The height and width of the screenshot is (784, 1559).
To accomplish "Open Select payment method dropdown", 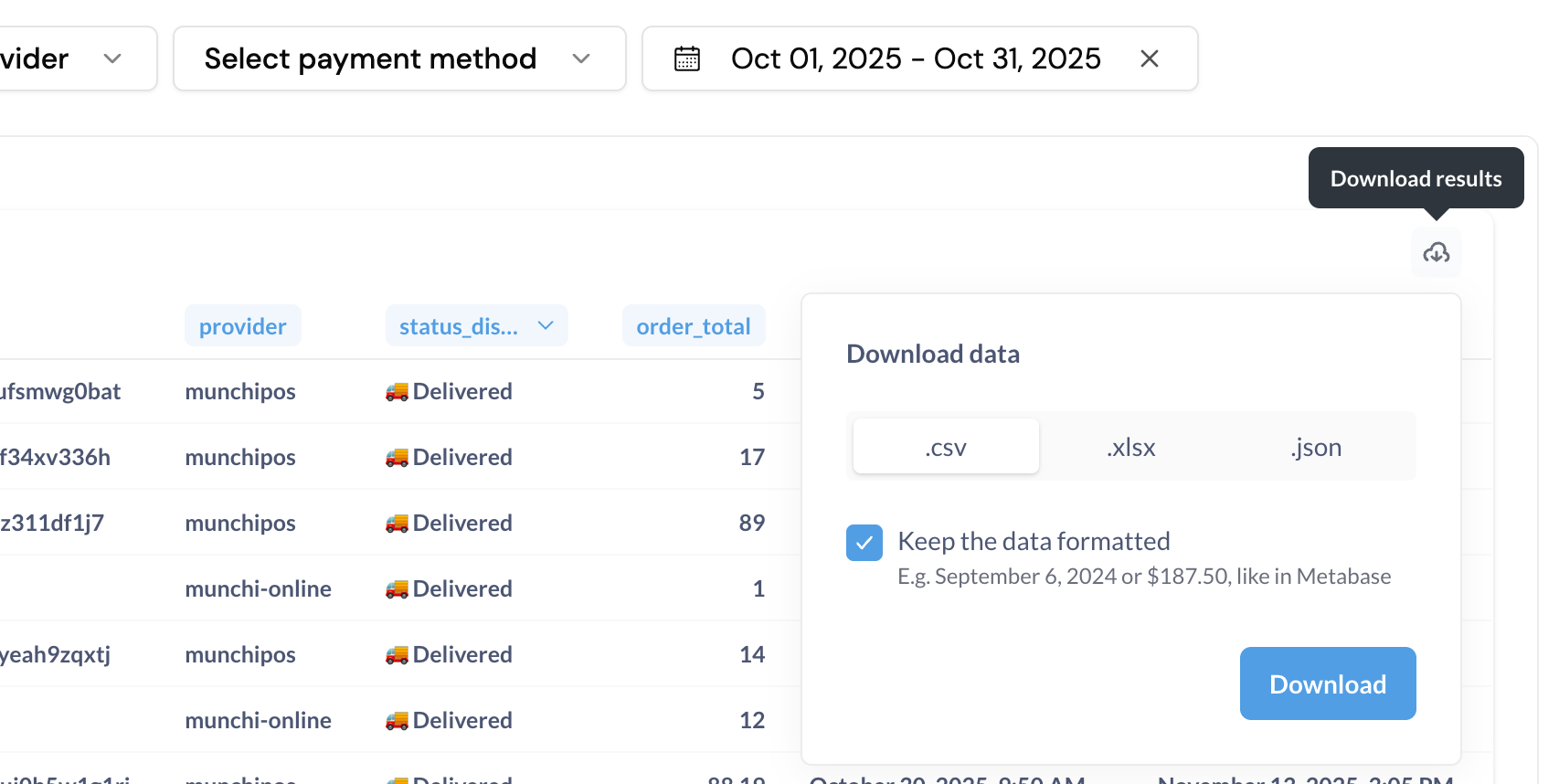I will point(399,58).
